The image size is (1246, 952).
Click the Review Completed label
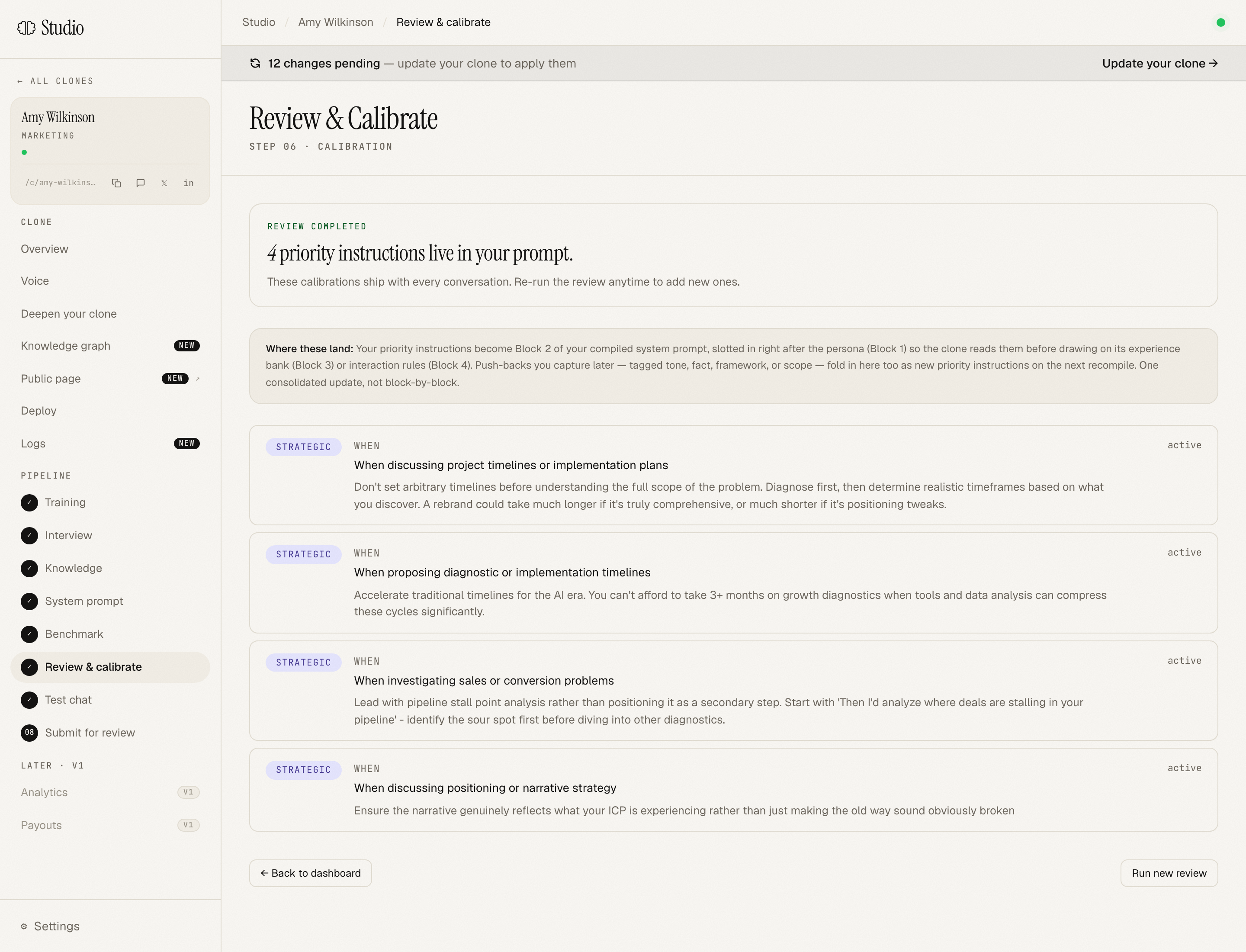317,227
